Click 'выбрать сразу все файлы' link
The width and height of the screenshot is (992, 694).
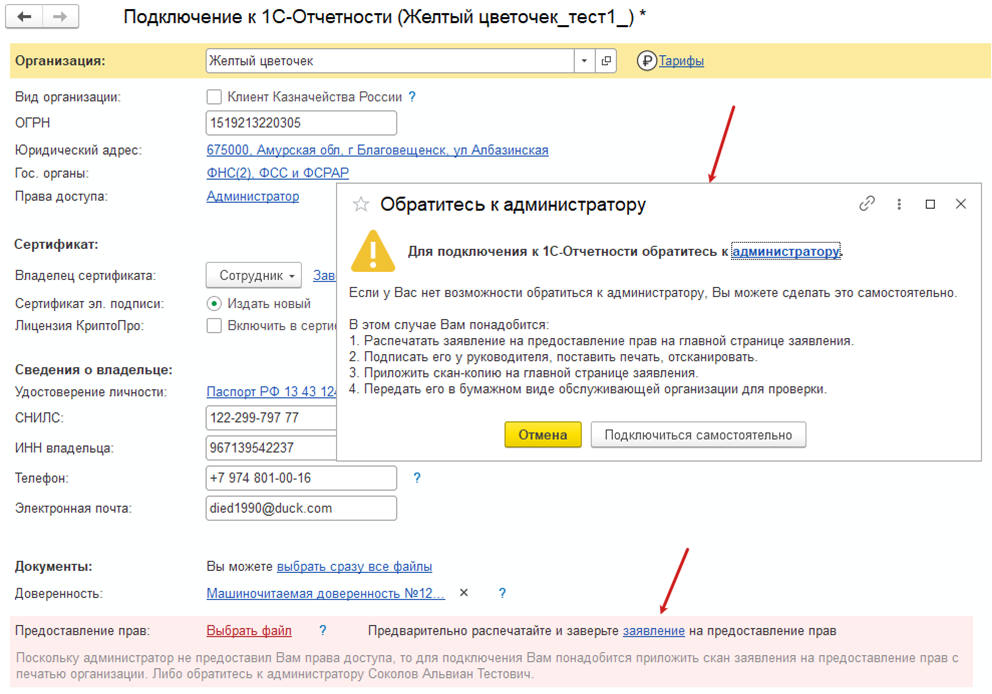(354, 566)
